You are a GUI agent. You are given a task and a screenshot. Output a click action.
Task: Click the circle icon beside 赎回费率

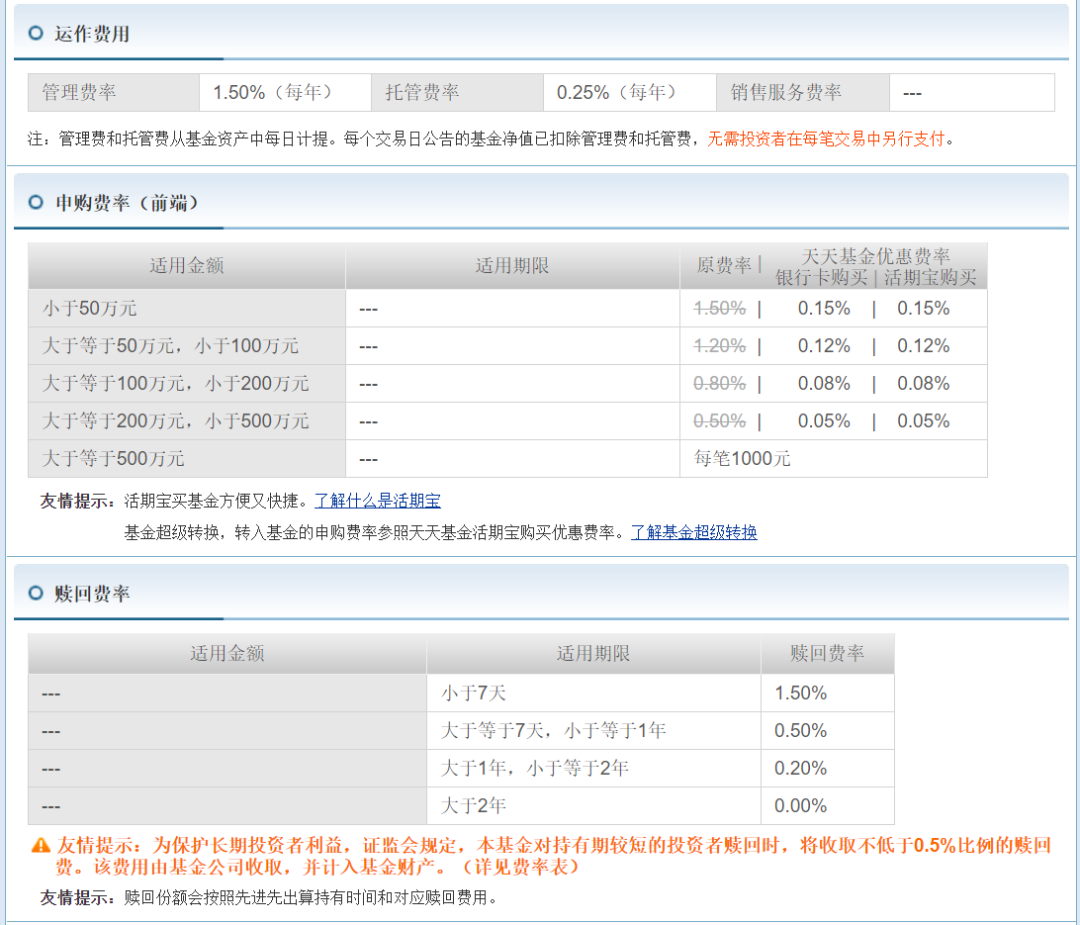tap(34, 593)
